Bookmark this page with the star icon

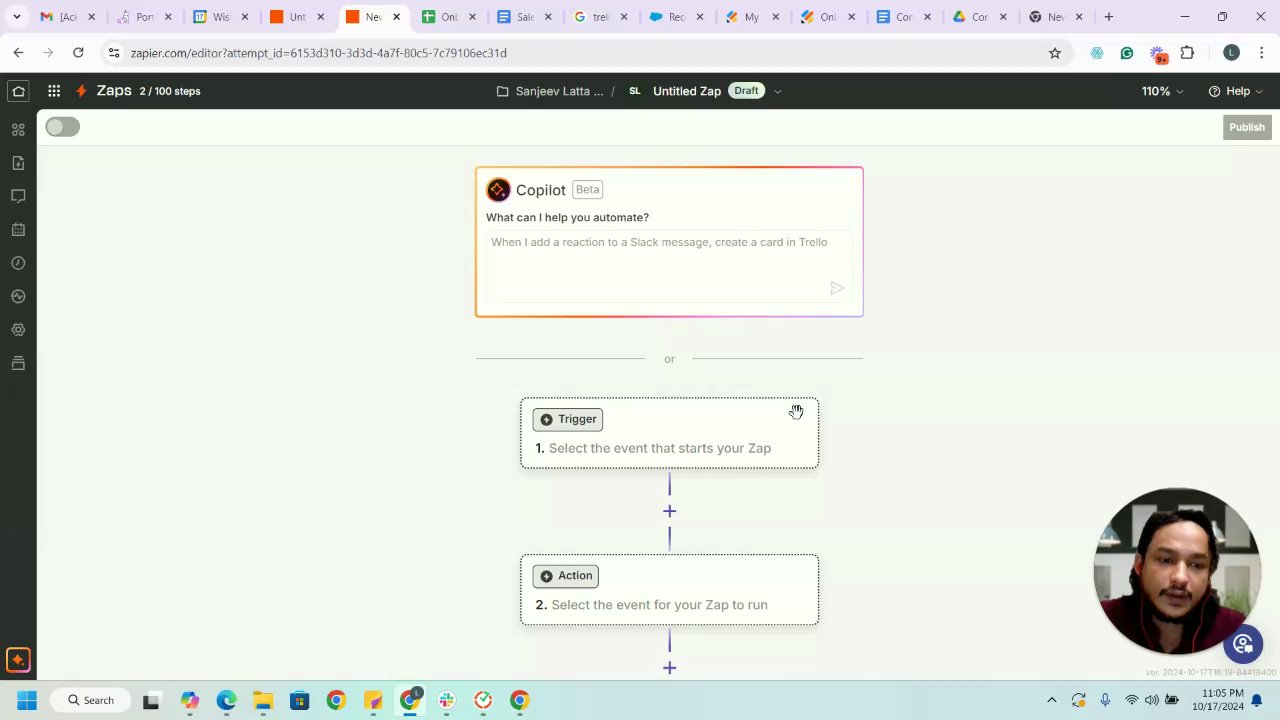tap(1055, 53)
